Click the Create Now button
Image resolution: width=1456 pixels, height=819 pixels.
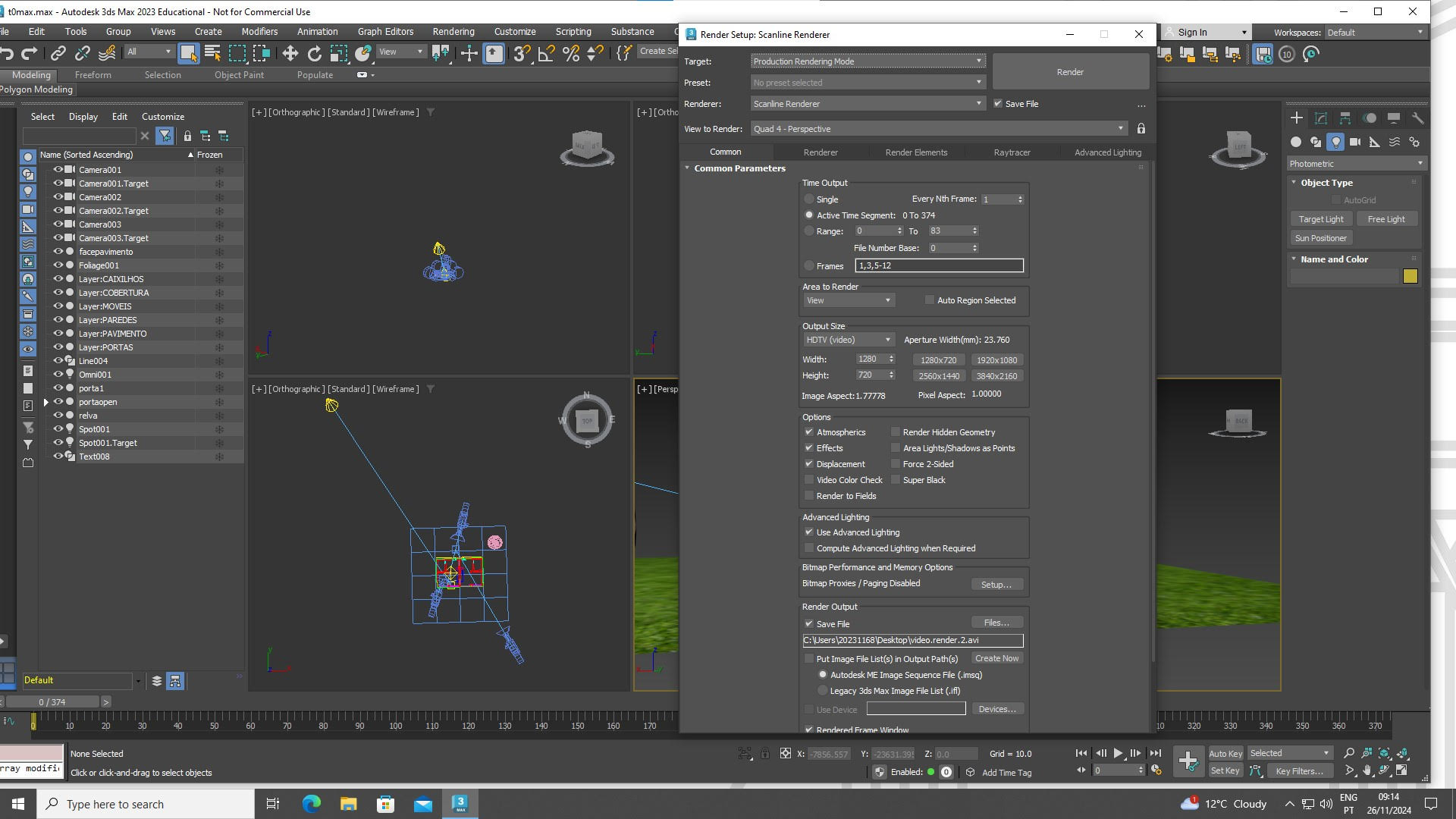[x=996, y=658]
